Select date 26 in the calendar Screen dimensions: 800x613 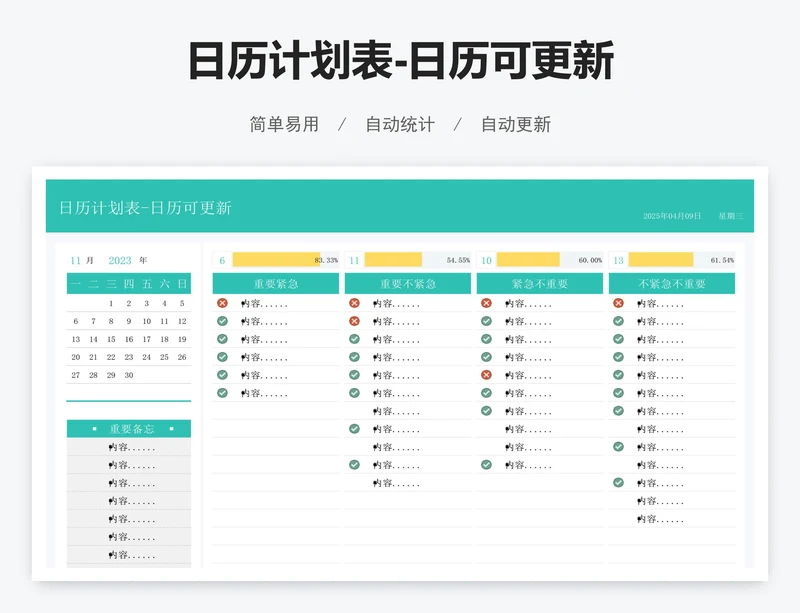(x=182, y=357)
